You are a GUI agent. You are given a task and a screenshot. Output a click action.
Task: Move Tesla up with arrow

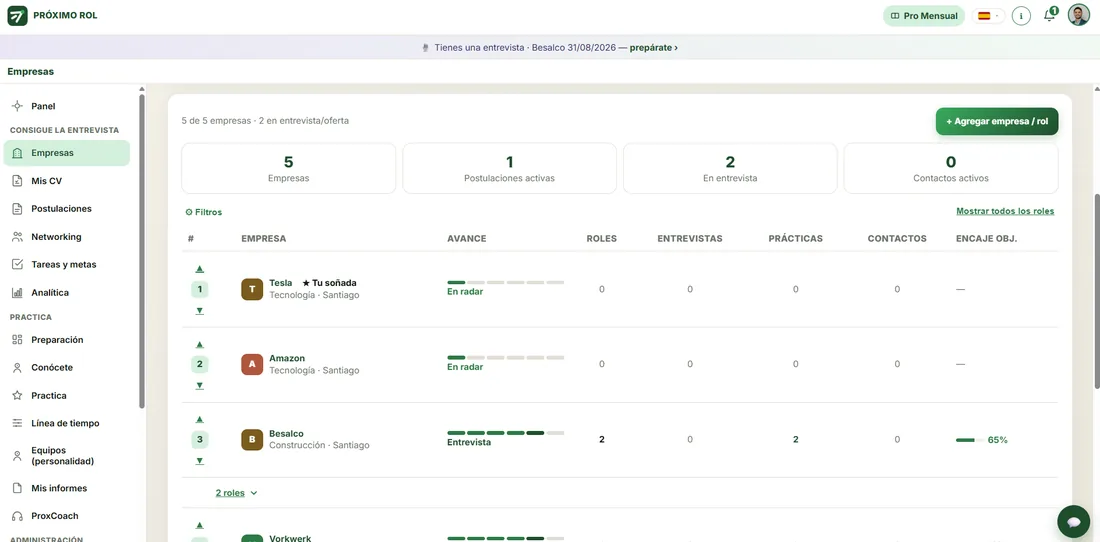tap(199, 269)
